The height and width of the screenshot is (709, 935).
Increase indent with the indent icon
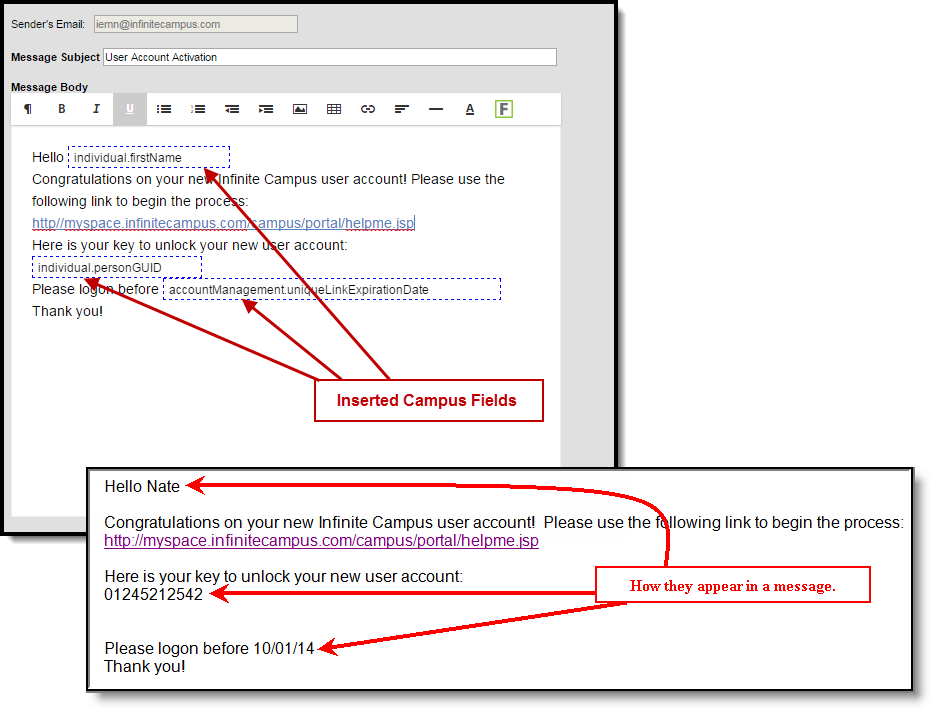tap(266, 109)
